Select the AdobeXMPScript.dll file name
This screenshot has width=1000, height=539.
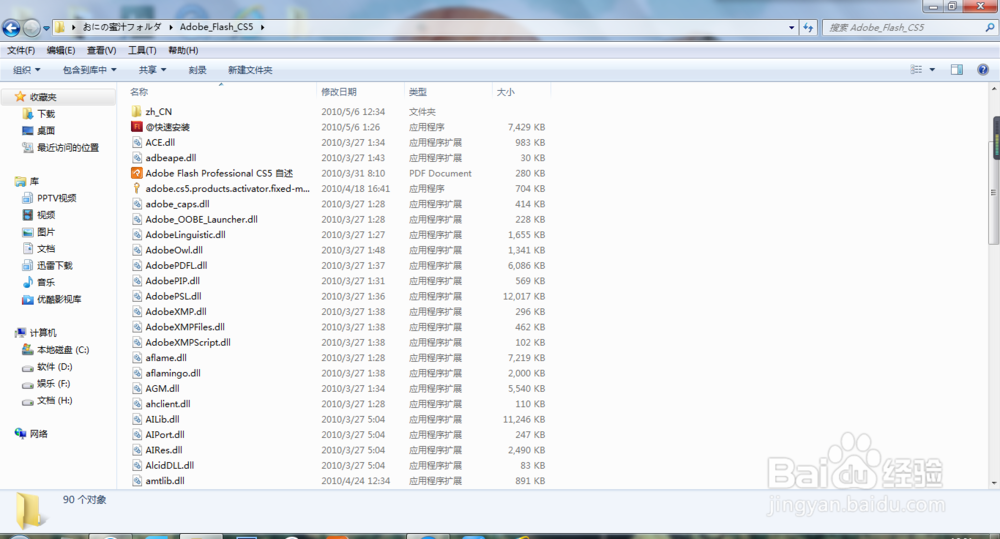(188, 343)
